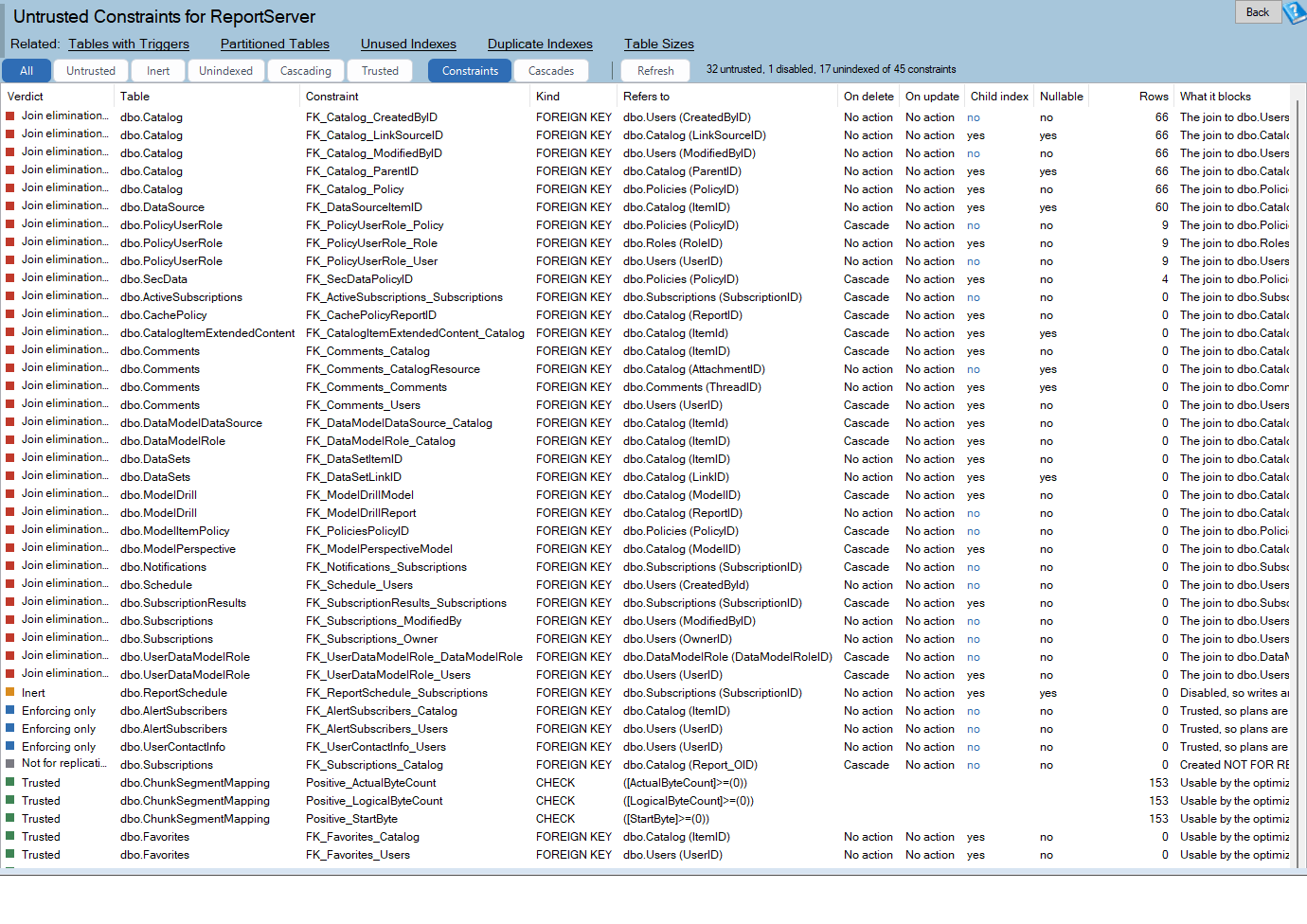
Task: Switch to the Cascades view tab
Action: 551,71
